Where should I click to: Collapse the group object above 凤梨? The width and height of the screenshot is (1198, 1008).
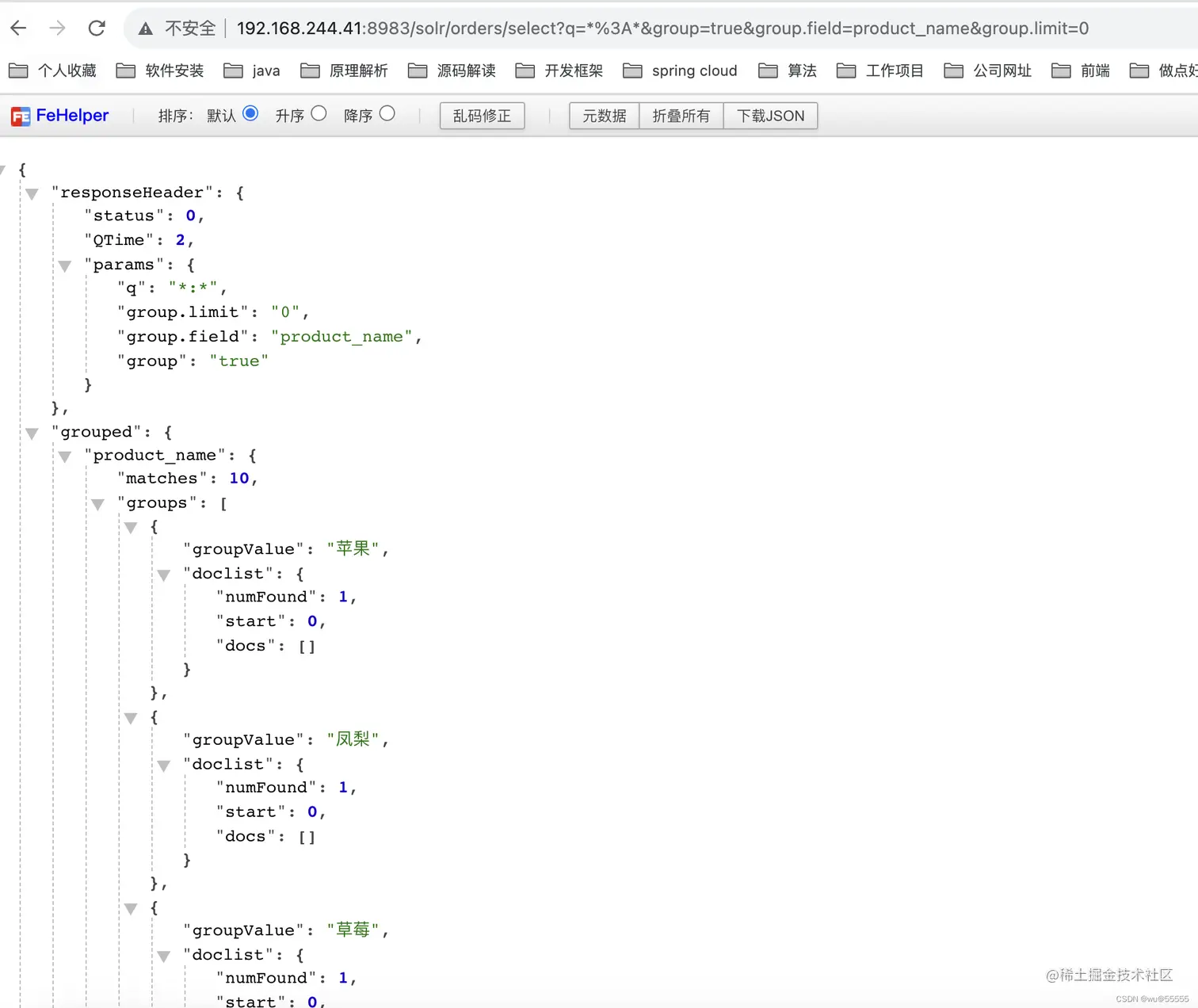click(131, 718)
